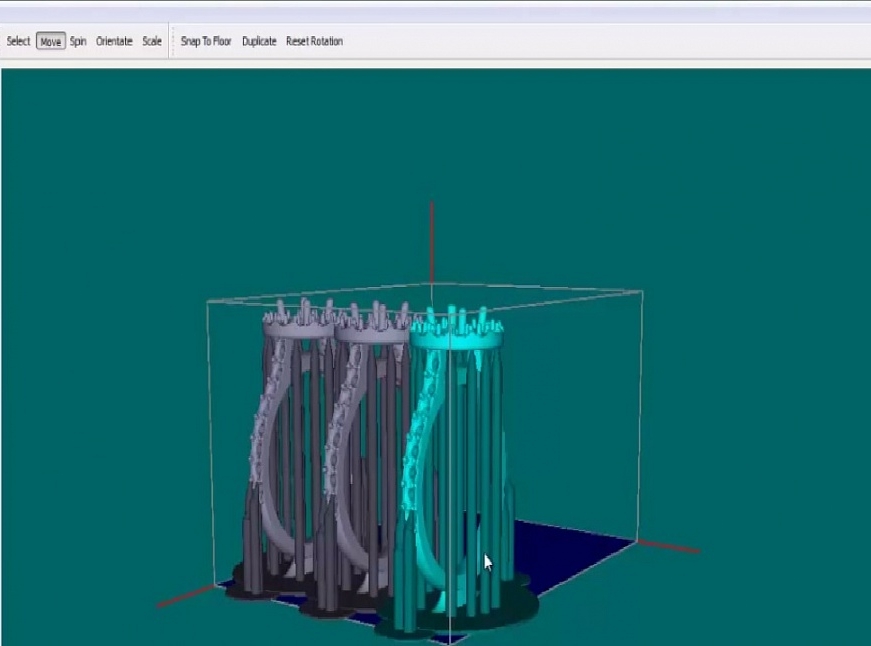
Task: Click the top crown ring of the leftmost gray model
Action: point(298,327)
